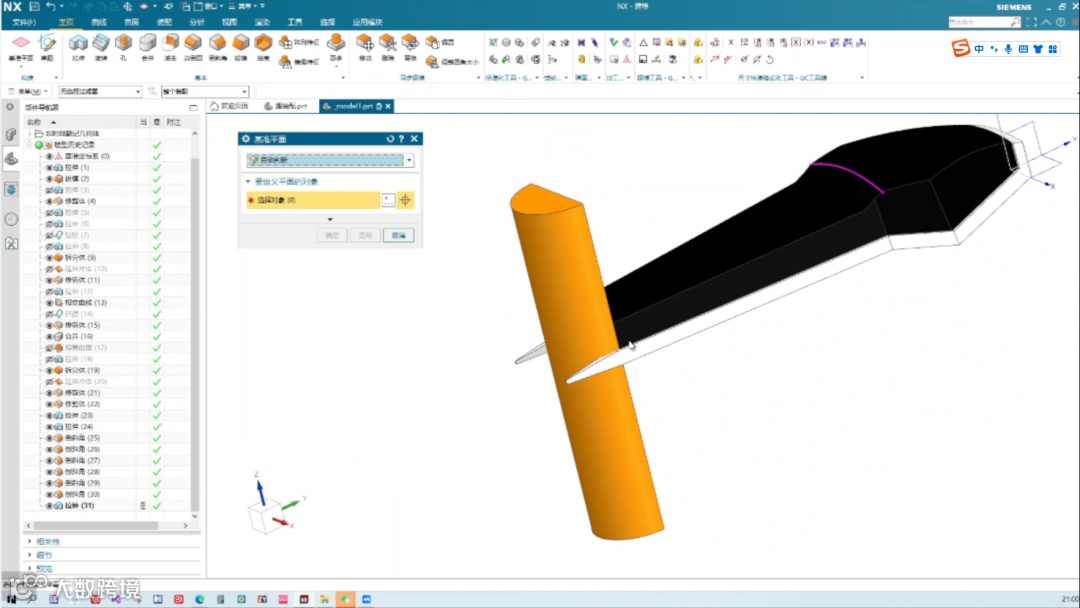Select the Chamfer (倒斜角) ribbon tool
This screenshot has height=608, width=1080.
click(x=217, y=46)
